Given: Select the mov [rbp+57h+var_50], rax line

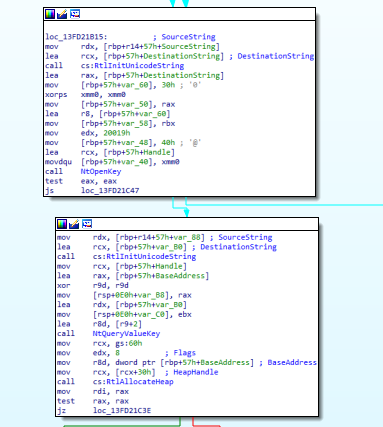Looking at the screenshot, I should [110, 104].
